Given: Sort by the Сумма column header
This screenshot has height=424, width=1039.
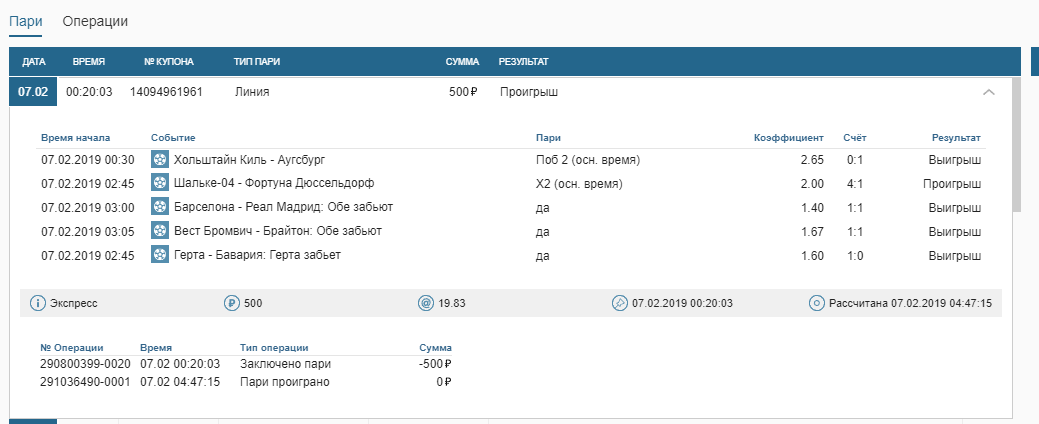Looking at the screenshot, I should click(x=463, y=62).
